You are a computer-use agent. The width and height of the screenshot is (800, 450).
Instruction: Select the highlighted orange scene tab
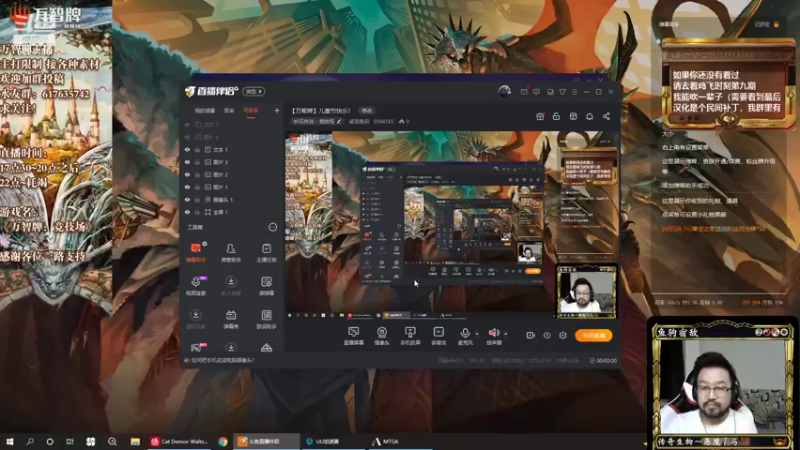click(x=251, y=111)
